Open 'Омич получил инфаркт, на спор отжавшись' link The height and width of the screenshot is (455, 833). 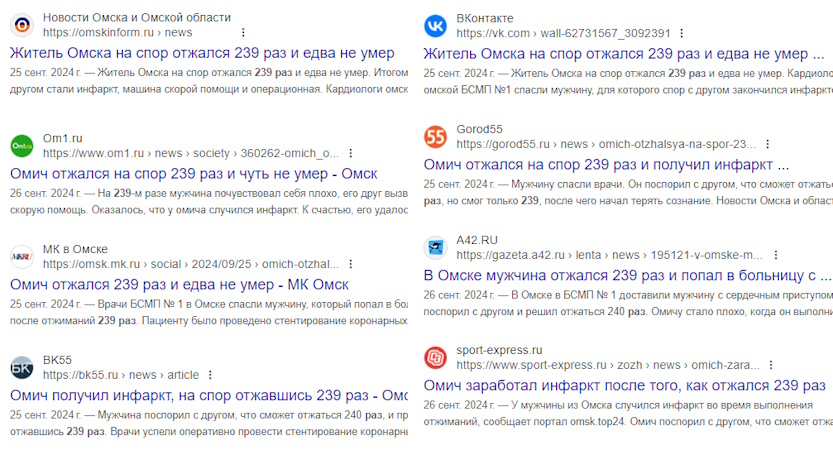pyautogui.click(x=209, y=395)
